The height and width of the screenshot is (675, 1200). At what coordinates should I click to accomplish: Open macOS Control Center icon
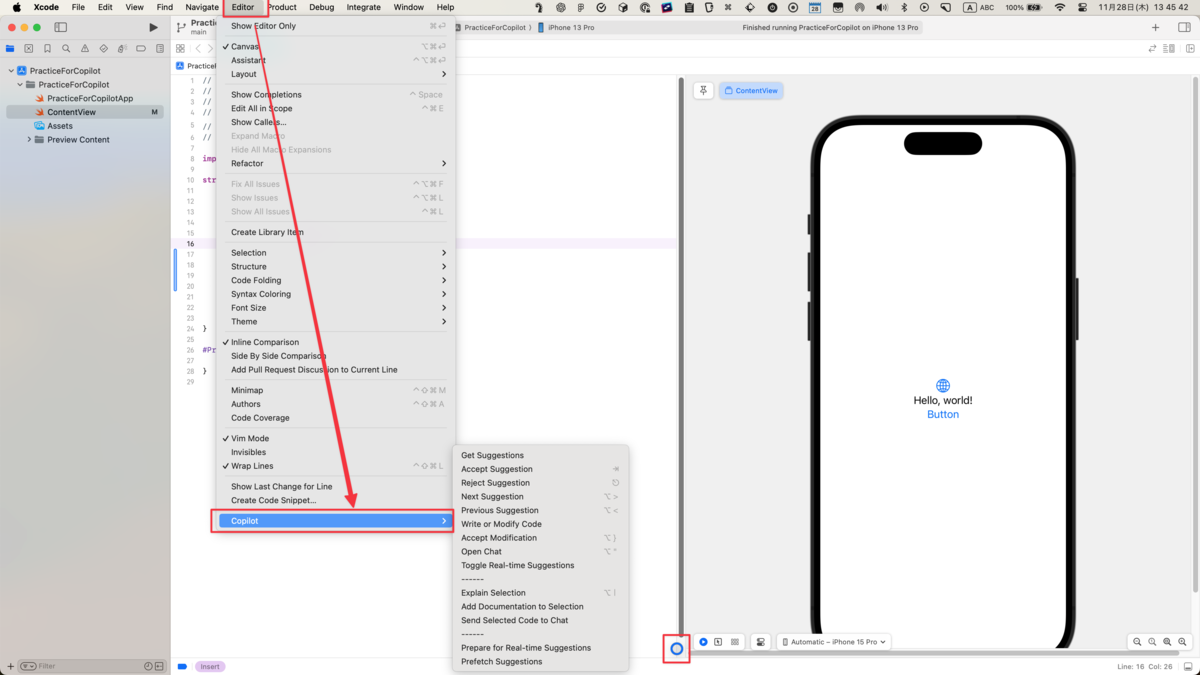pos(1081,7)
